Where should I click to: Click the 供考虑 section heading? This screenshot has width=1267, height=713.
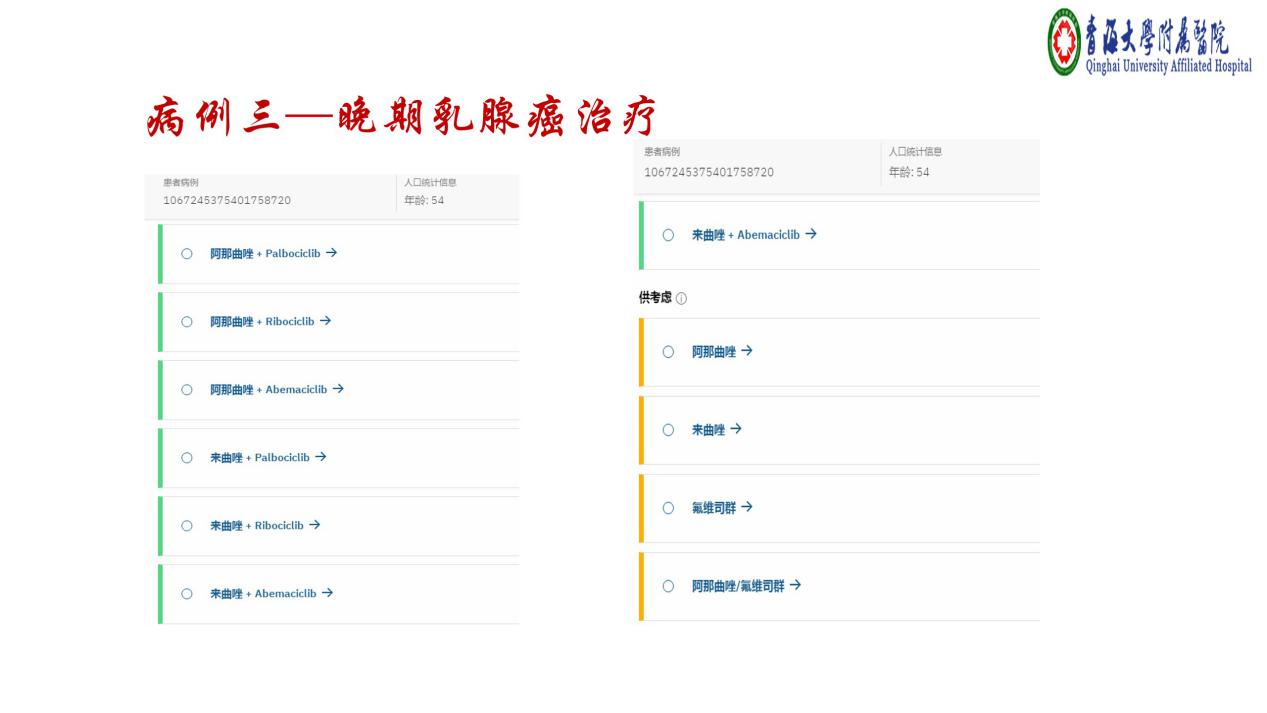(x=655, y=298)
